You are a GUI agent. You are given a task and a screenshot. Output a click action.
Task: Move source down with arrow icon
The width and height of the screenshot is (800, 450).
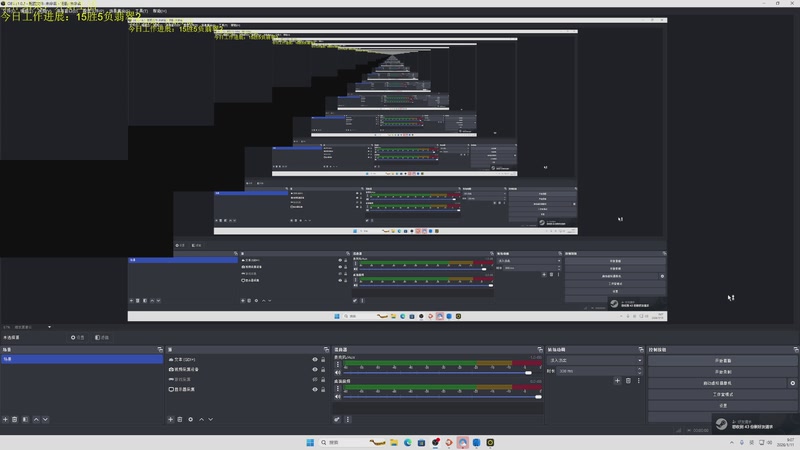[211, 419]
